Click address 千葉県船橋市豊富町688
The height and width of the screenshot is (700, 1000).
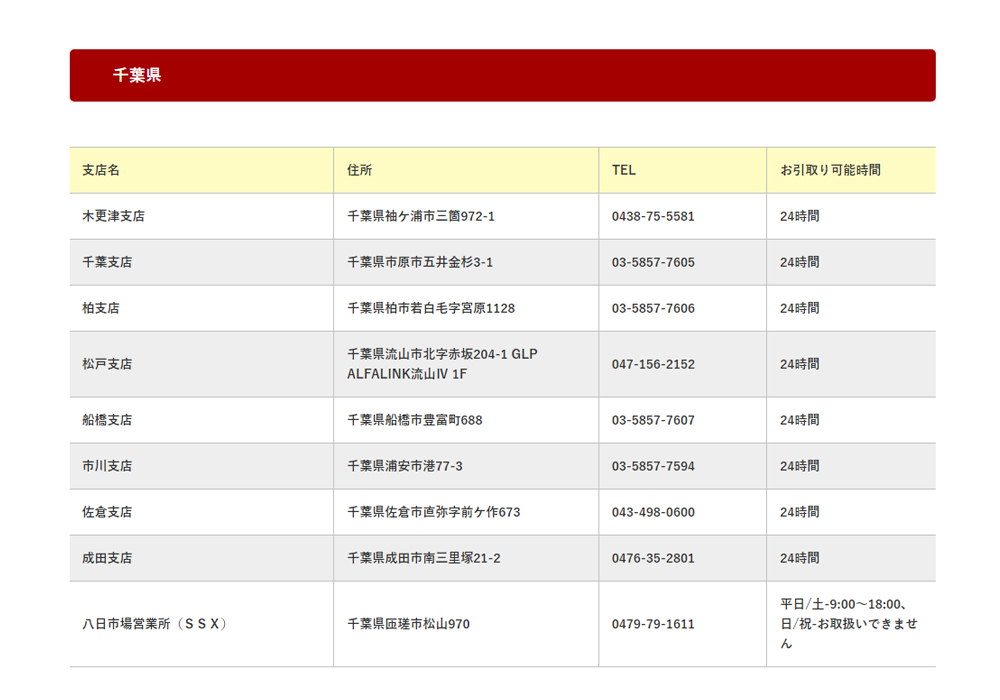pos(415,420)
